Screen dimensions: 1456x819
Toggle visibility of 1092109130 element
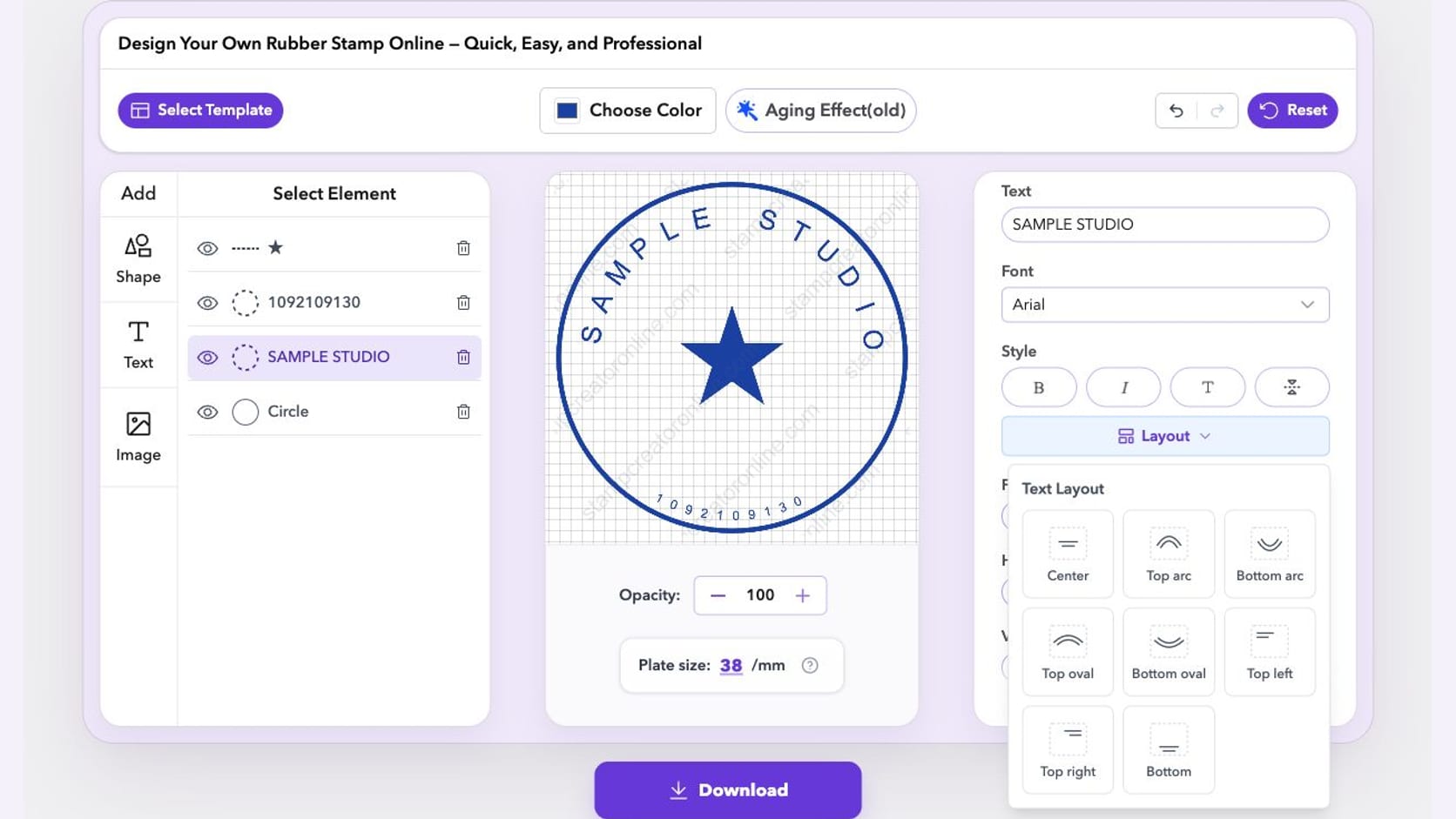point(207,302)
